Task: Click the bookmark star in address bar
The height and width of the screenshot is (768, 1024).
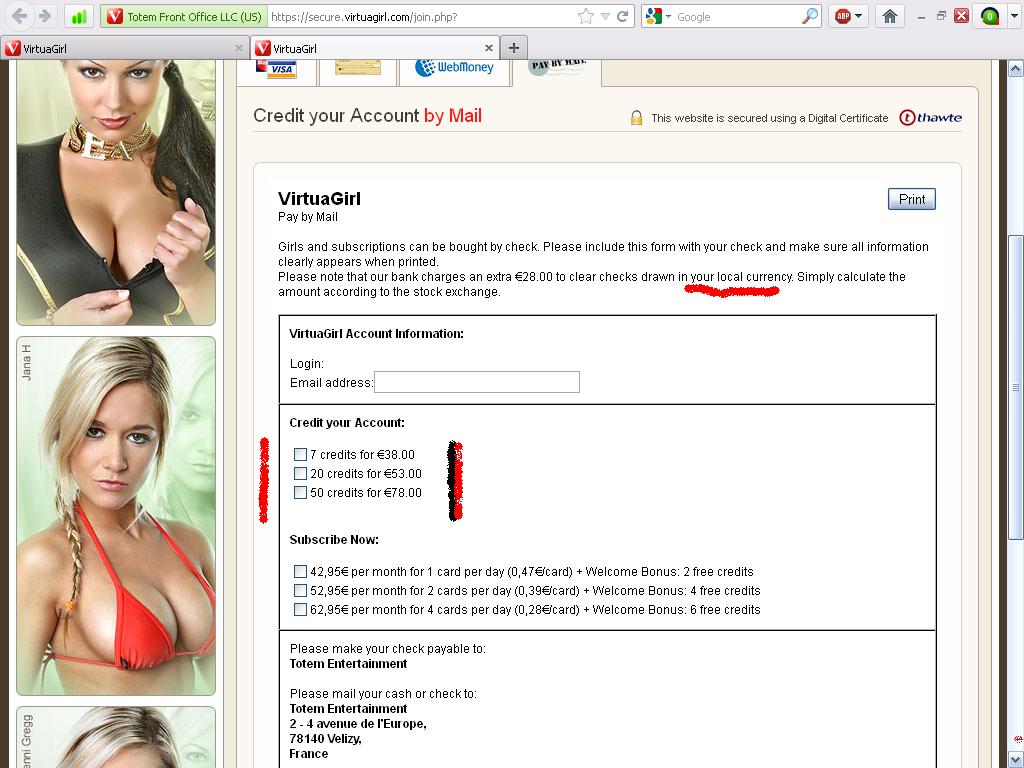Action: click(586, 16)
